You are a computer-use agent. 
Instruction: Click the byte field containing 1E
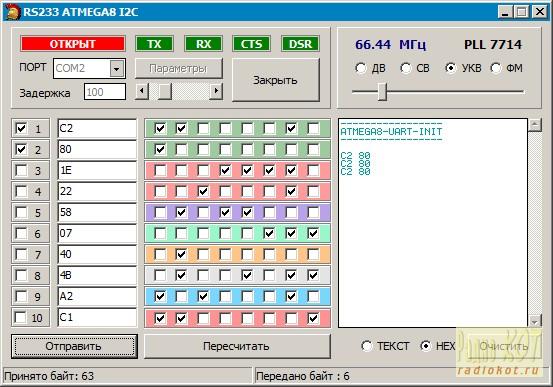[97, 170]
